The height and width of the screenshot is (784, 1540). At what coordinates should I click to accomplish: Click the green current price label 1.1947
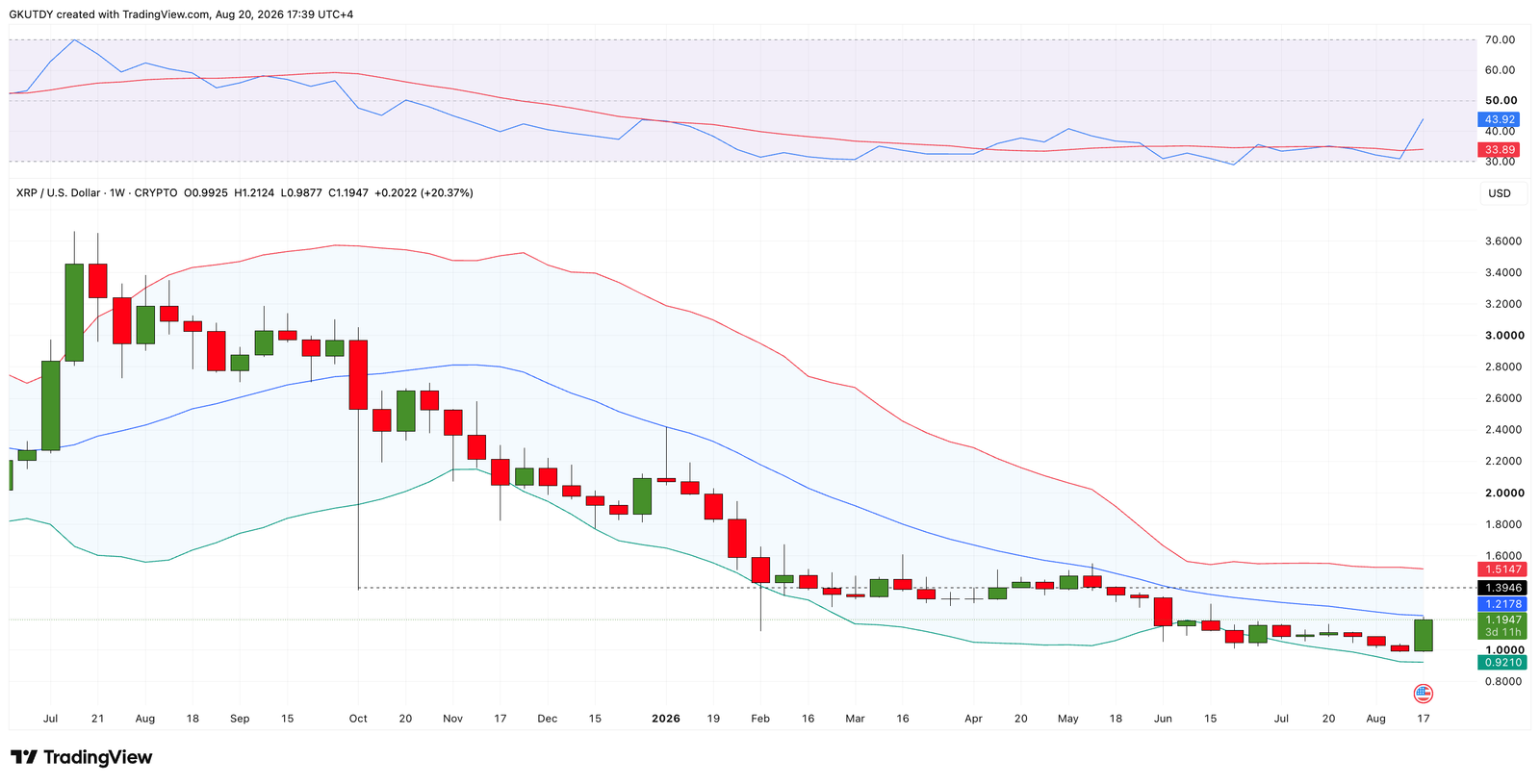pos(1503,620)
